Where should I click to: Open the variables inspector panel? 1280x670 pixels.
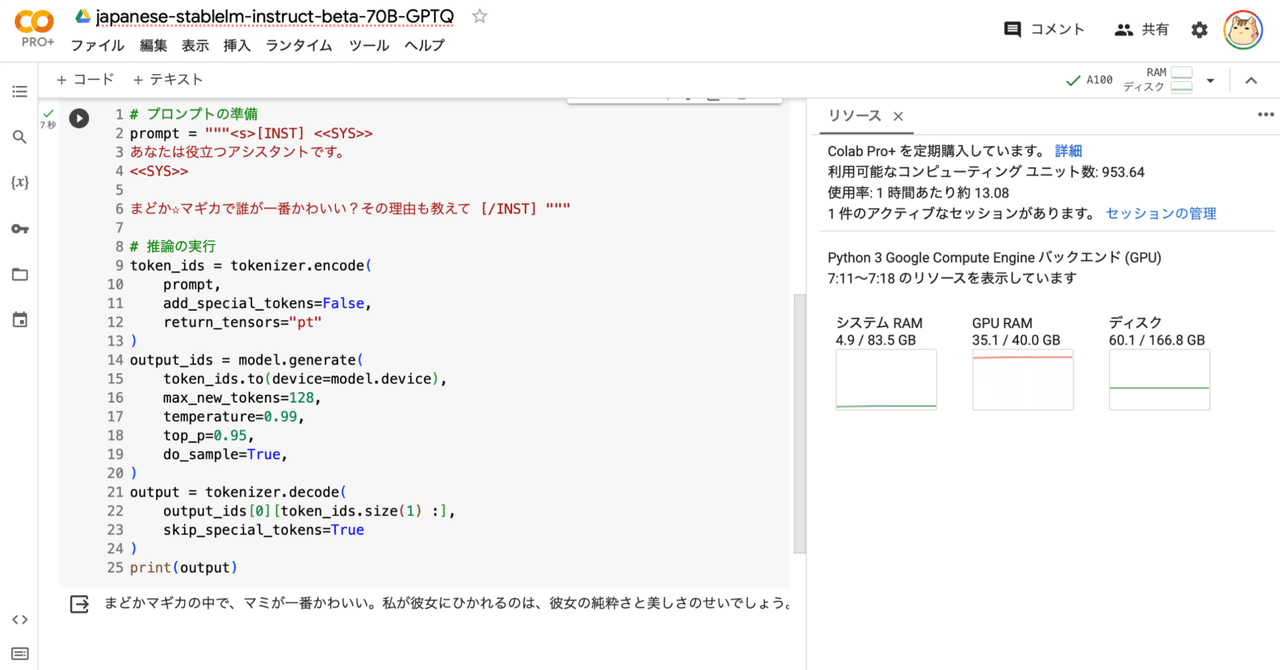tap(19, 183)
